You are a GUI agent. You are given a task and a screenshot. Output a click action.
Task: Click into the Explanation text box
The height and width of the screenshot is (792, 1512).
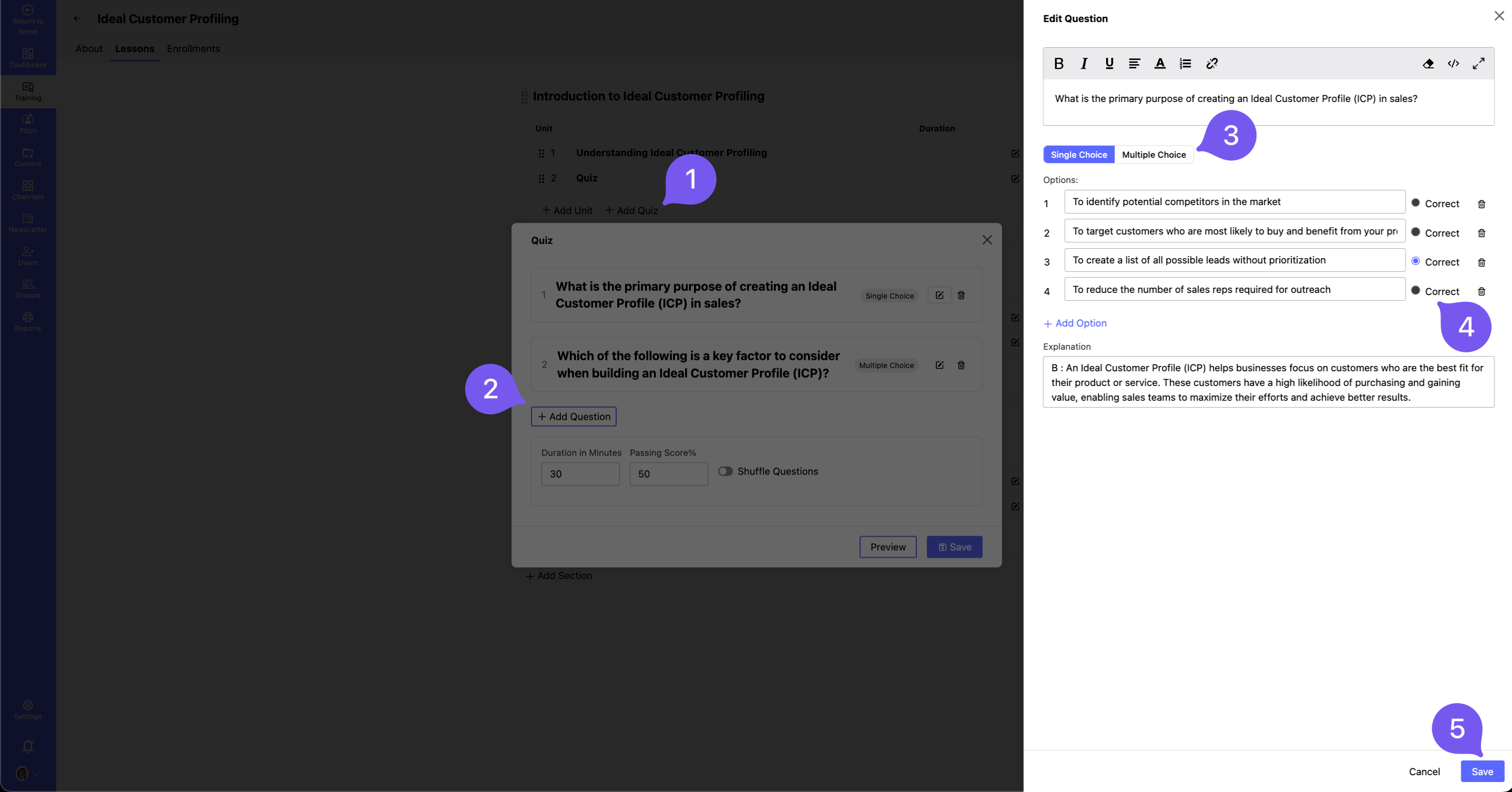[1269, 382]
